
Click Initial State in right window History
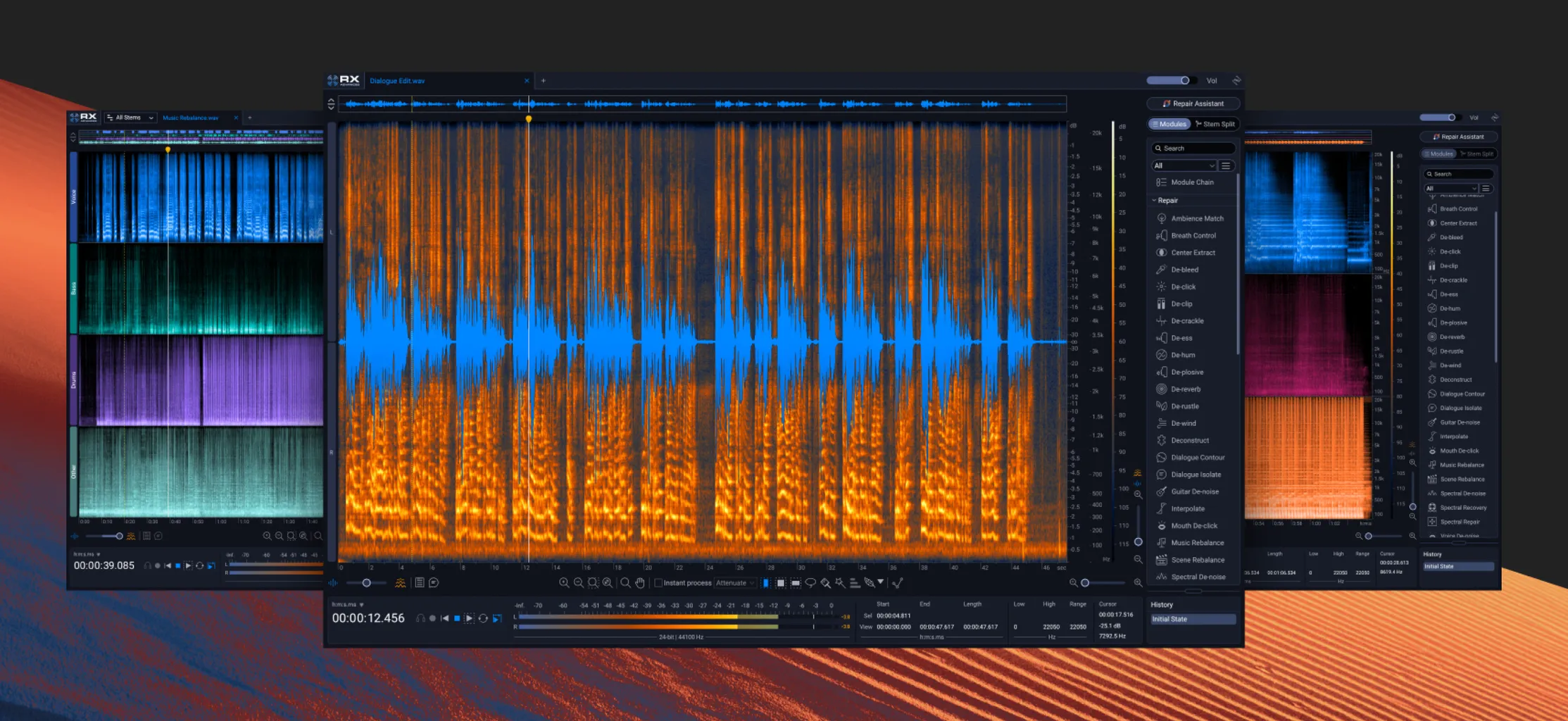(x=1458, y=566)
